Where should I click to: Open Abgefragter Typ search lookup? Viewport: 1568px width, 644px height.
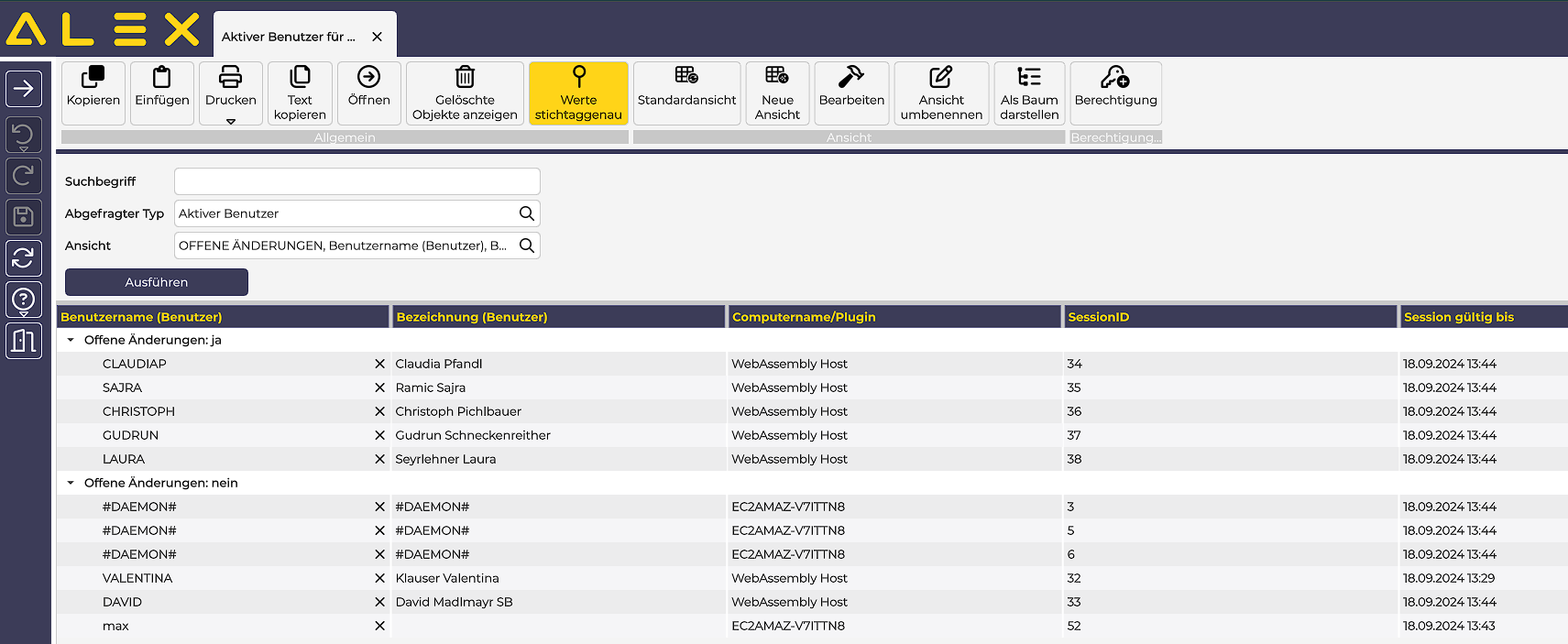click(x=526, y=213)
